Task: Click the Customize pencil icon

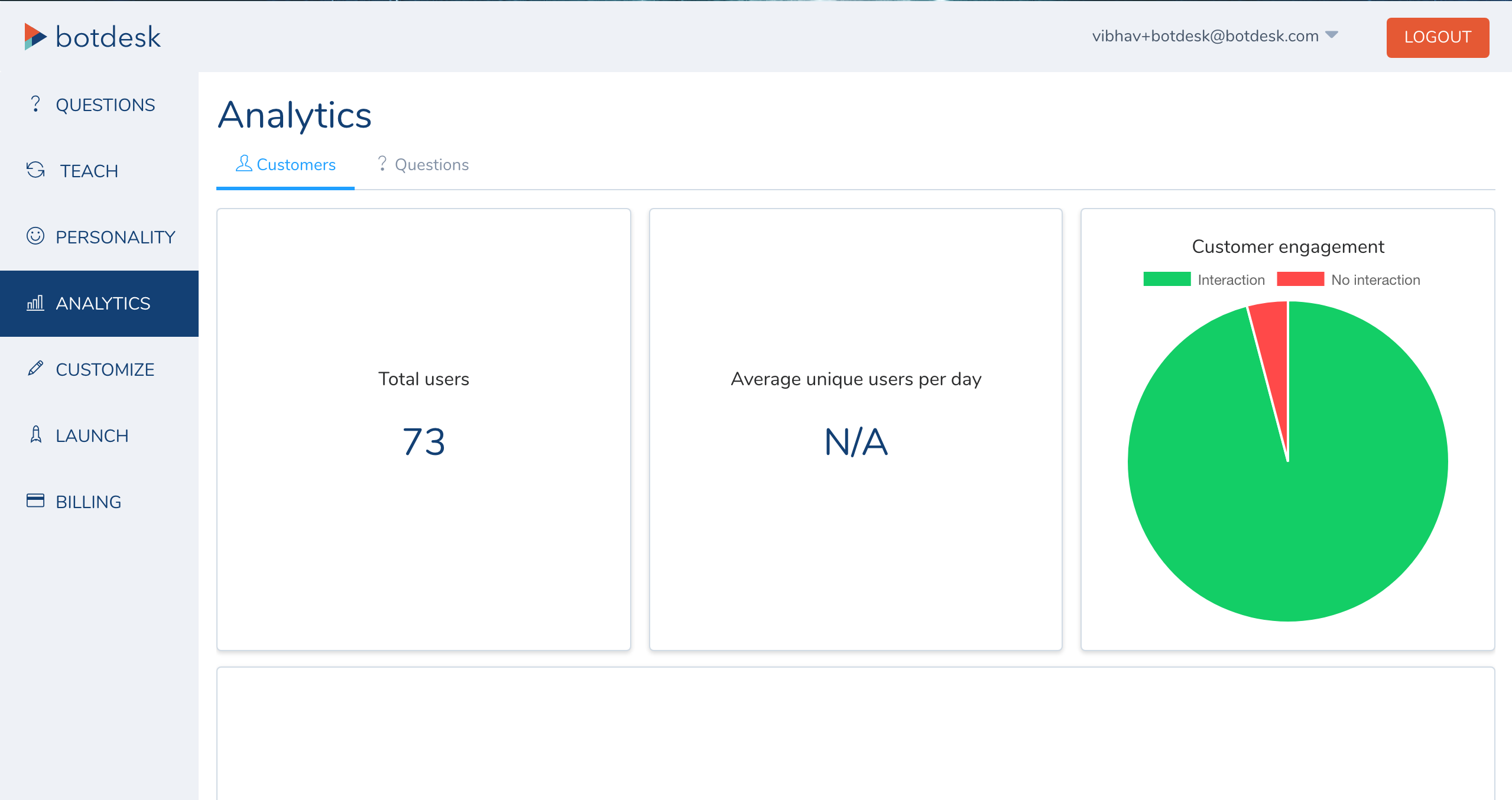Action: coord(35,369)
